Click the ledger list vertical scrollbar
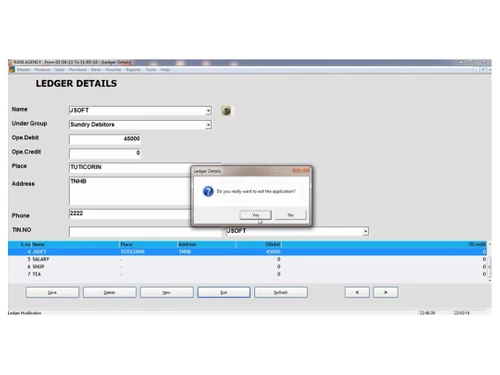500x375 pixels. pyautogui.click(x=489, y=263)
